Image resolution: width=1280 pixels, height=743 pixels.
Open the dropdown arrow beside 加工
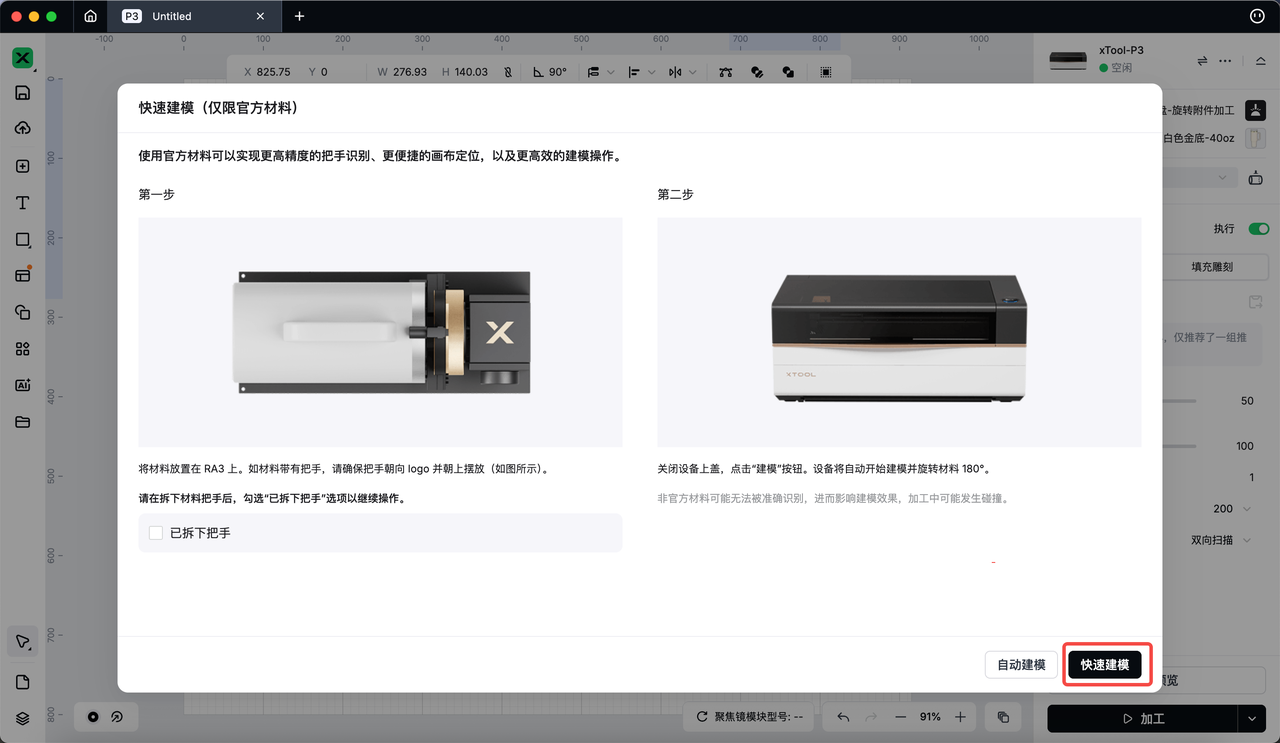coord(1252,718)
